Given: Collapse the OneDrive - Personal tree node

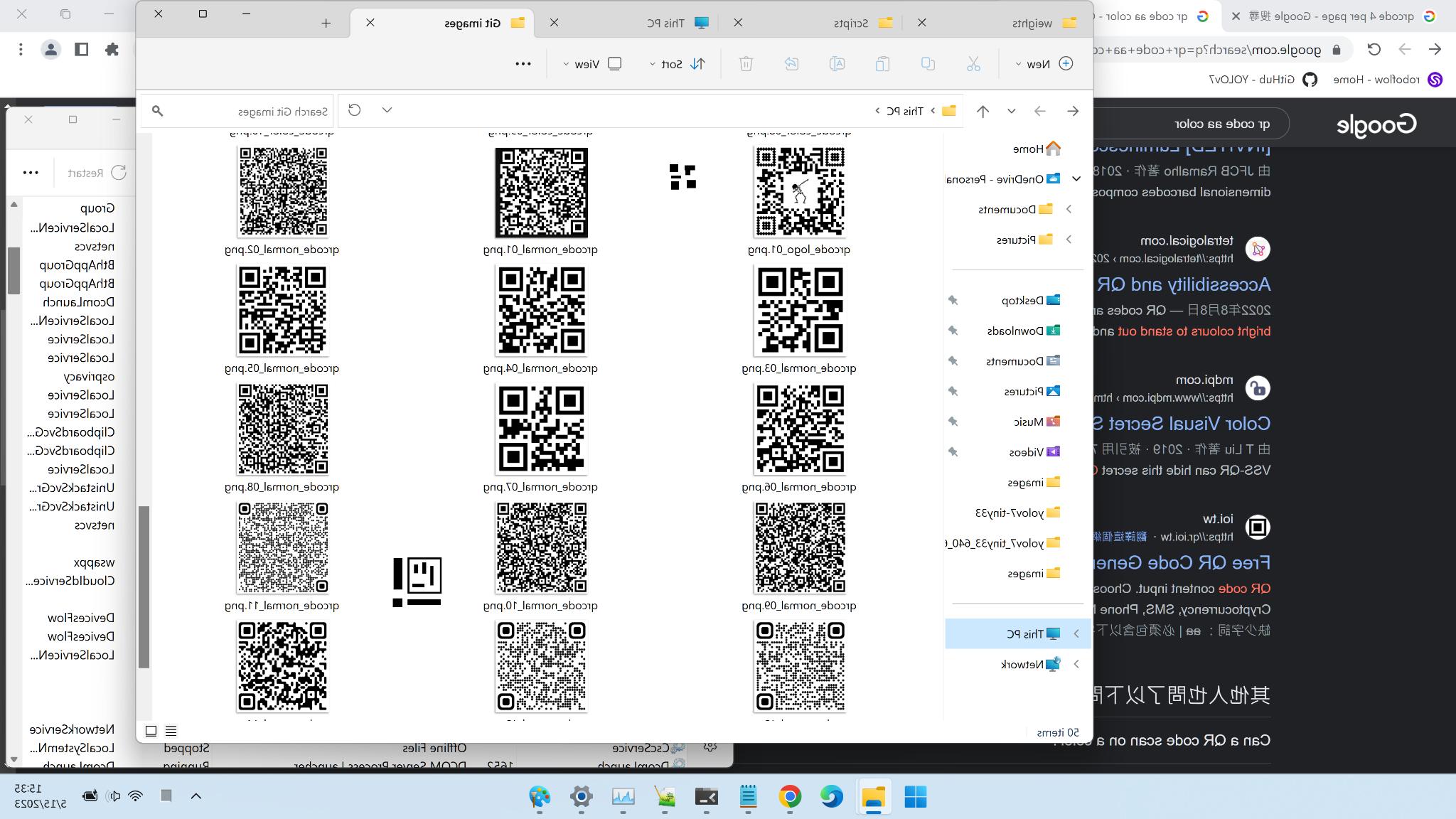Looking at the screenshot, I should click(1076, 178).
